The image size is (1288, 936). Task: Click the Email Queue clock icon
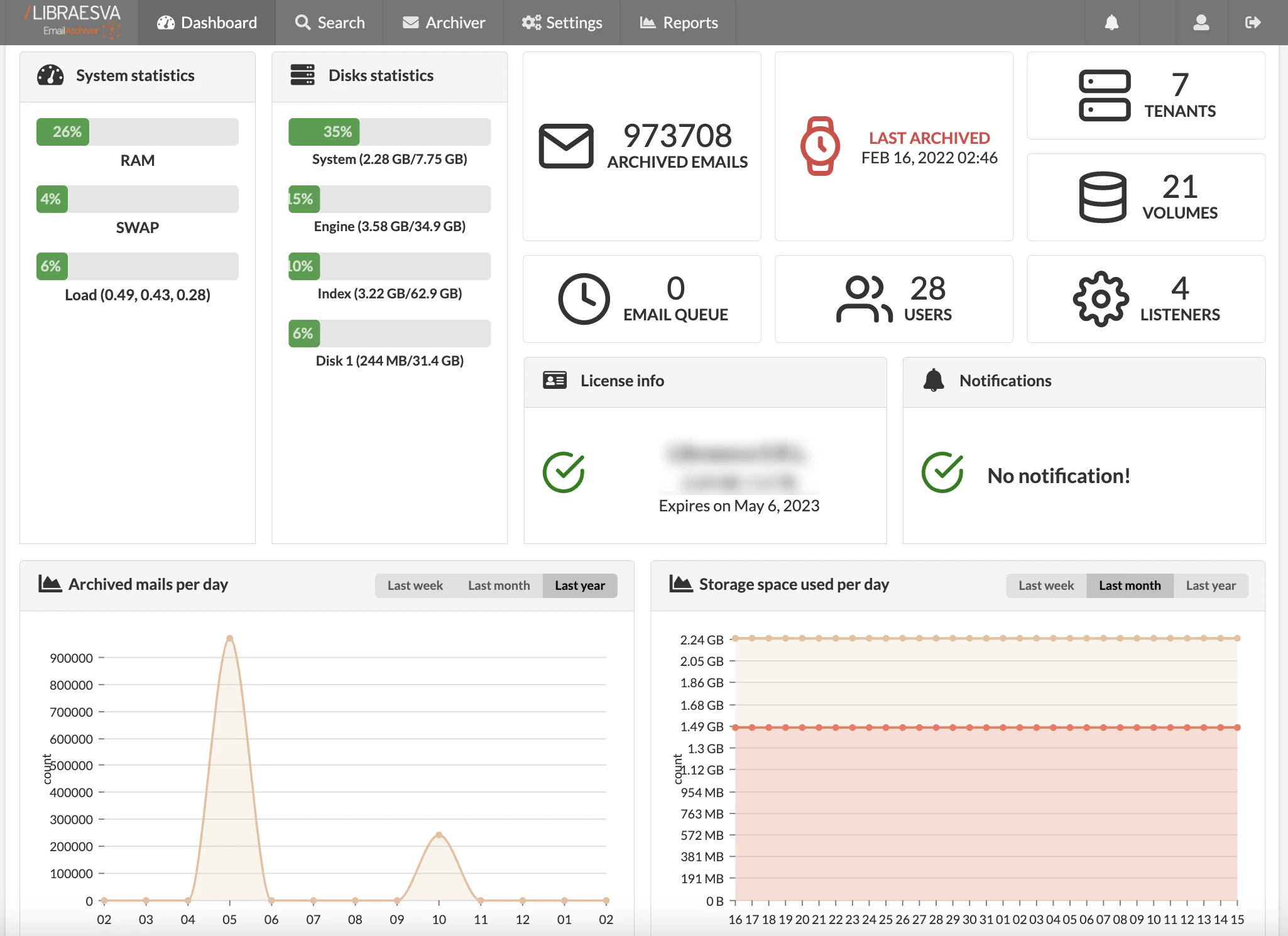click(584, 298)
